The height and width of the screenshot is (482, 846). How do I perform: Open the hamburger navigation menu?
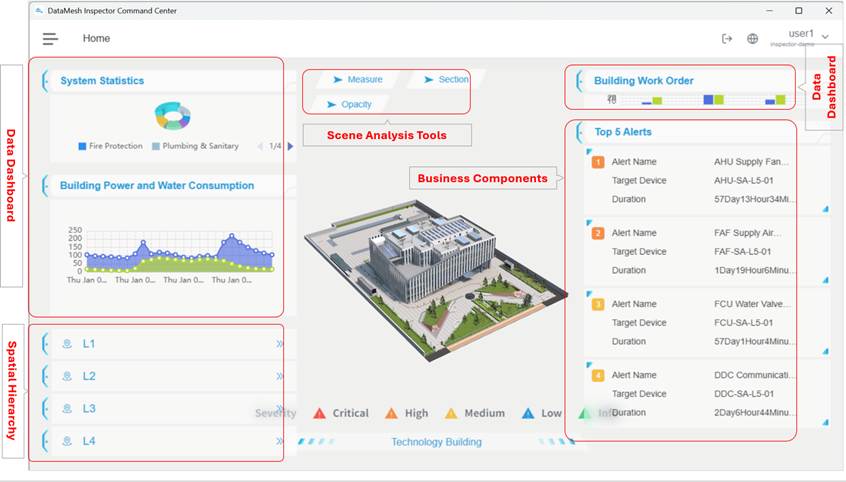coord(50,39)
